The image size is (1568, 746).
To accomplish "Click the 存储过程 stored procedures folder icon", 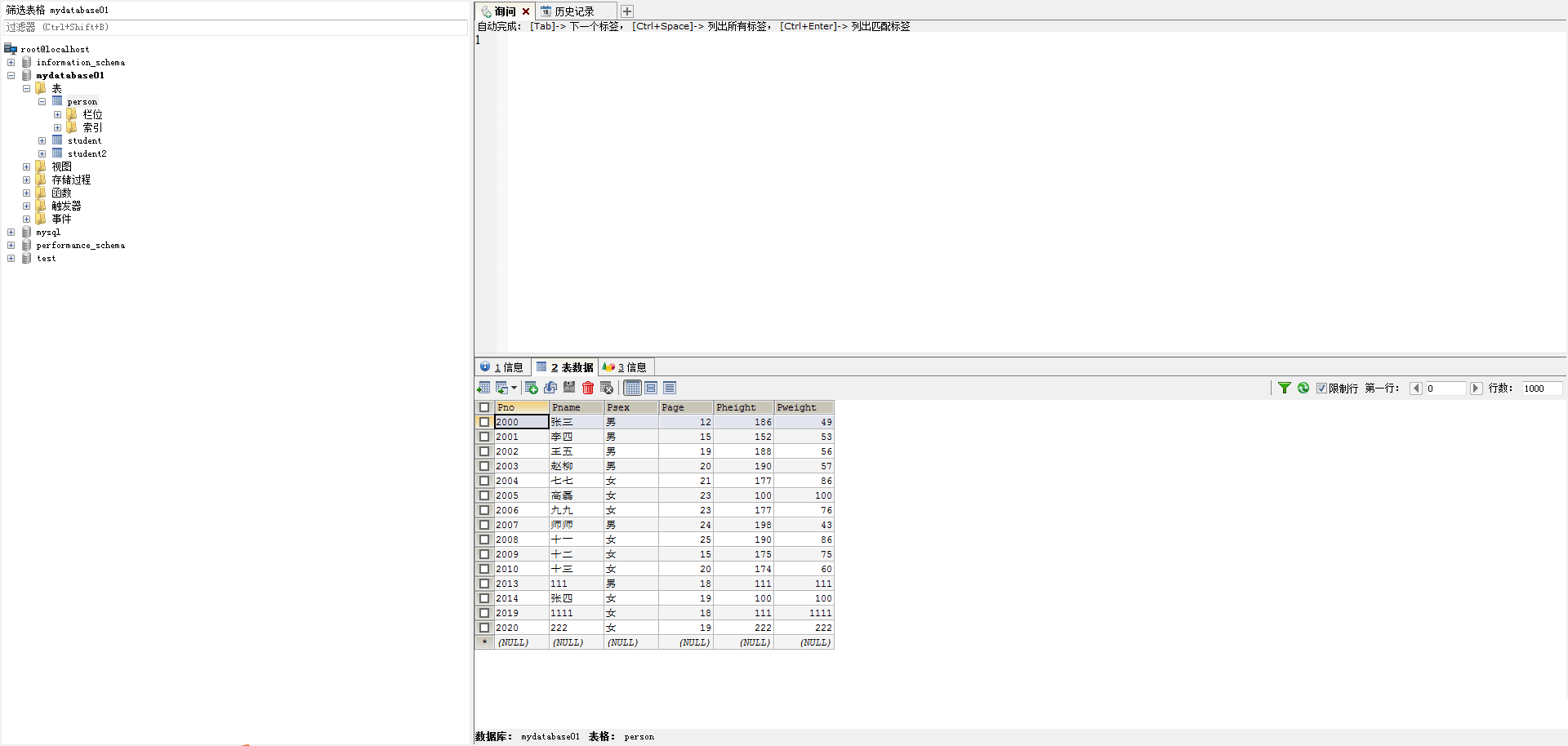I will click(41, 180).
